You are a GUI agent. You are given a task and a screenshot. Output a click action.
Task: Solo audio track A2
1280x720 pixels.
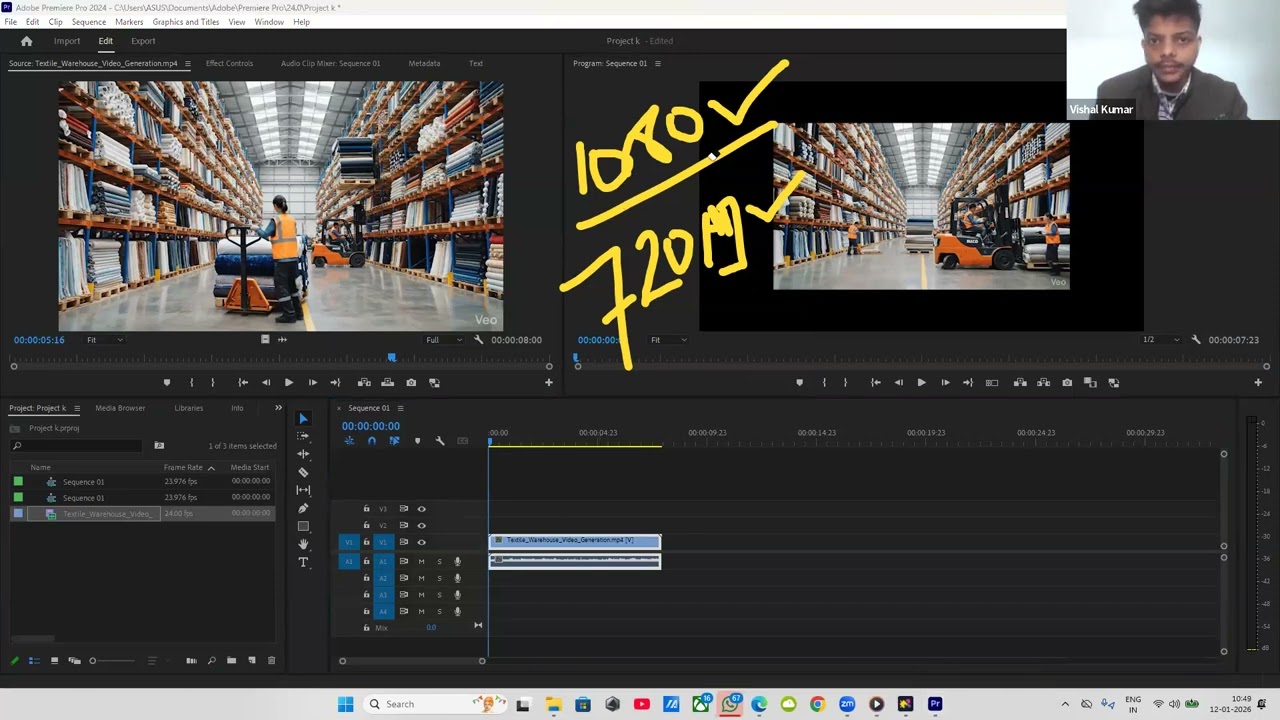click(x=439, y=578)
